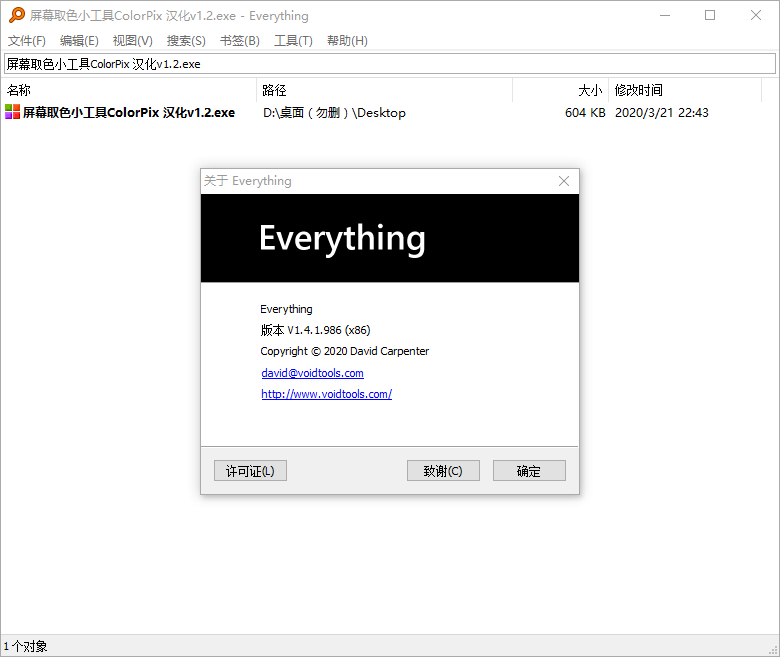Click the 许可证(L) button

pos(250,470)
